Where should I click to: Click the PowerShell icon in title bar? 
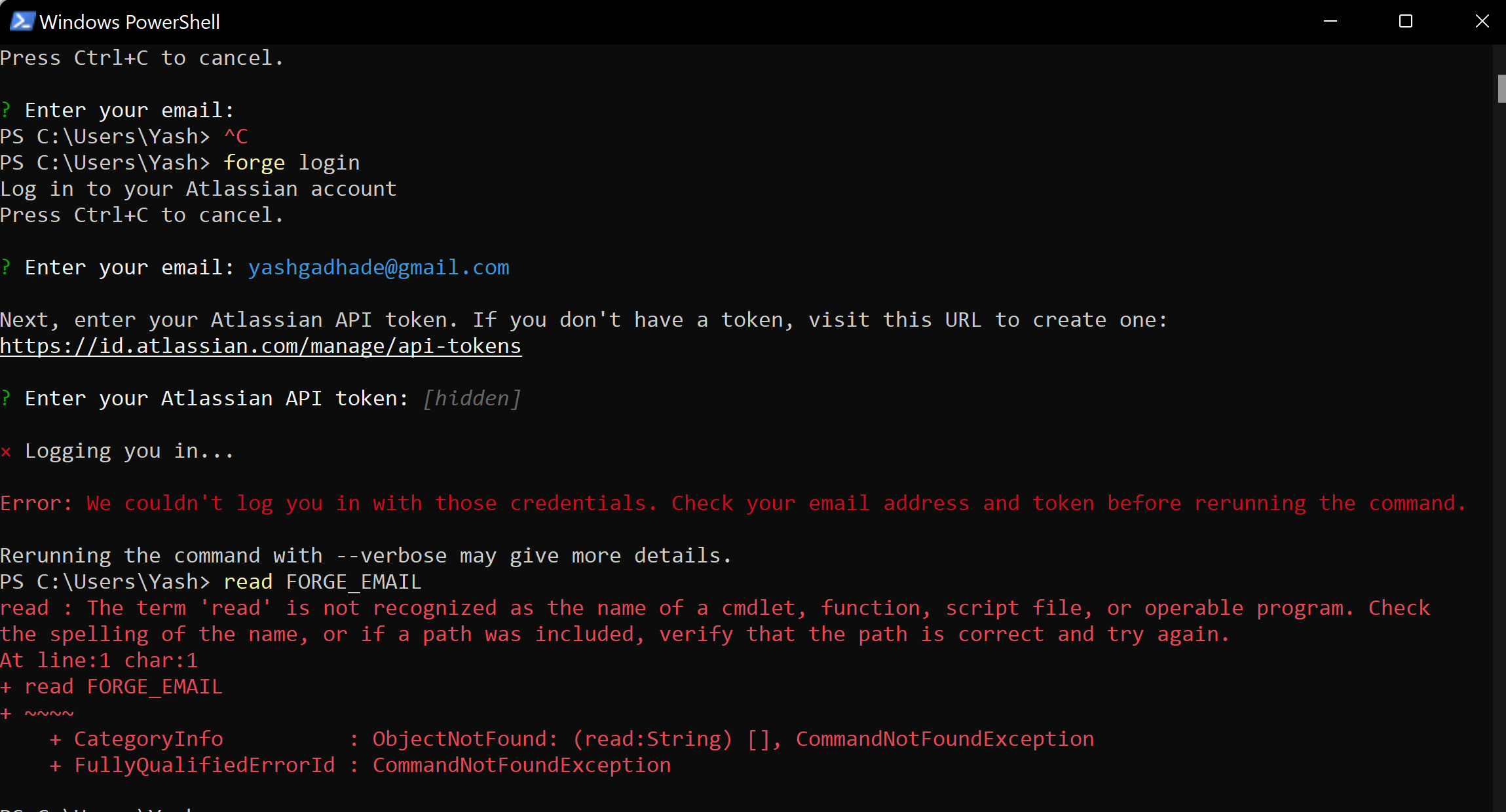pos(22,22)
